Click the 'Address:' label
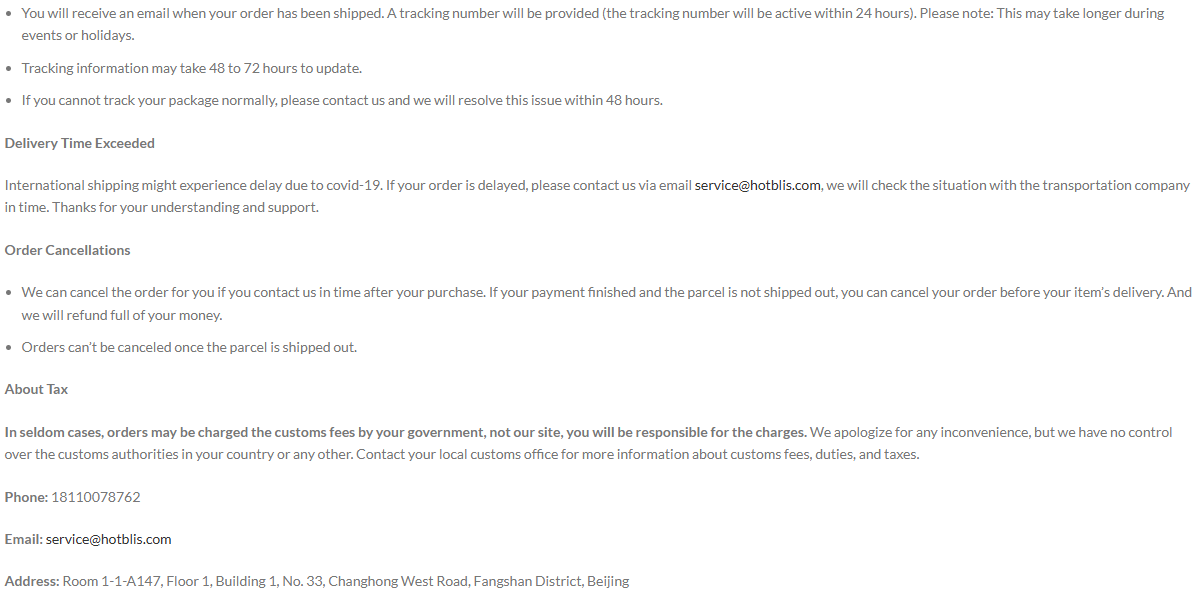1202x598 pixels. pos(32,581)
